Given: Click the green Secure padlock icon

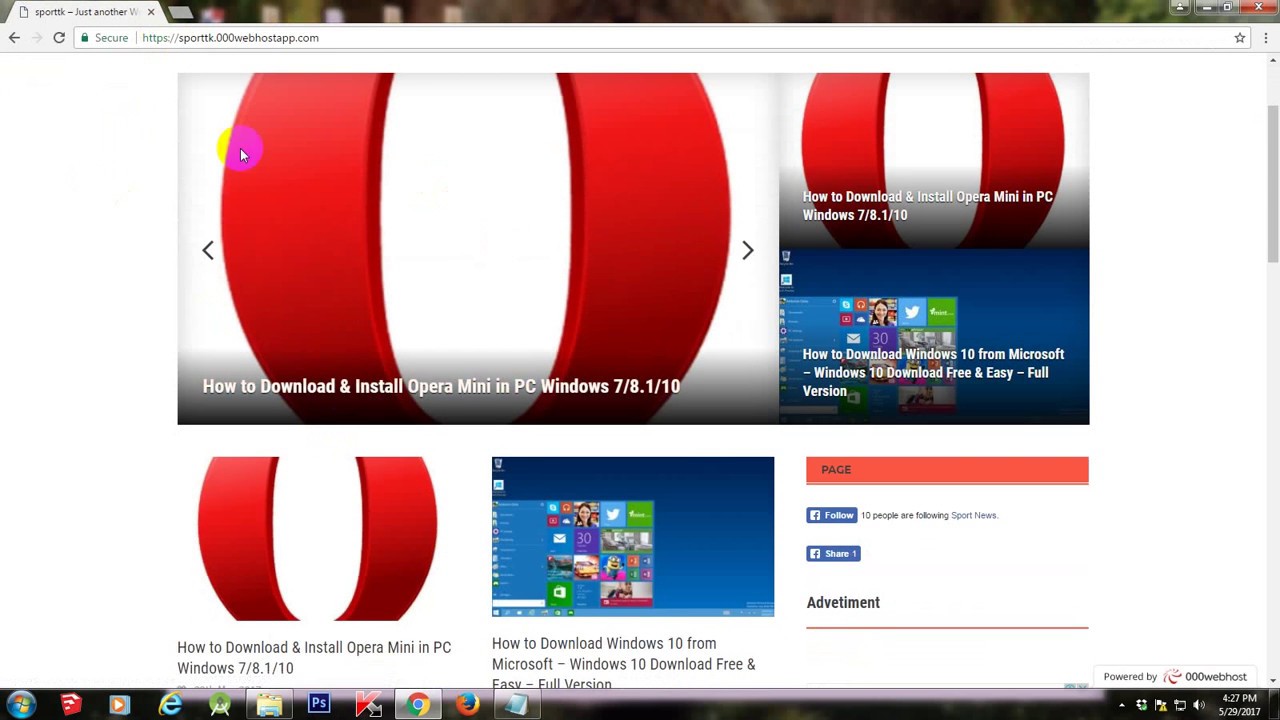Looking at the screenshot, I should [85, 38].
